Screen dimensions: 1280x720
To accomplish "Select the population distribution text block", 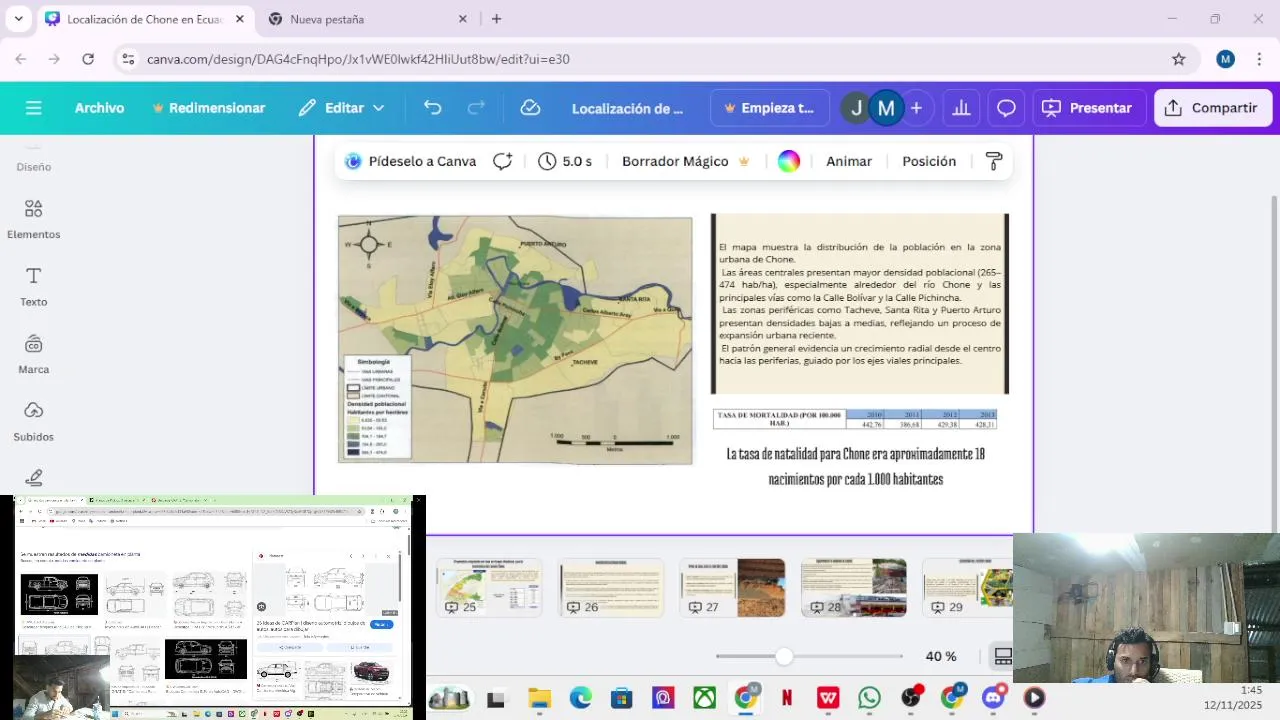I will [860, 304].
